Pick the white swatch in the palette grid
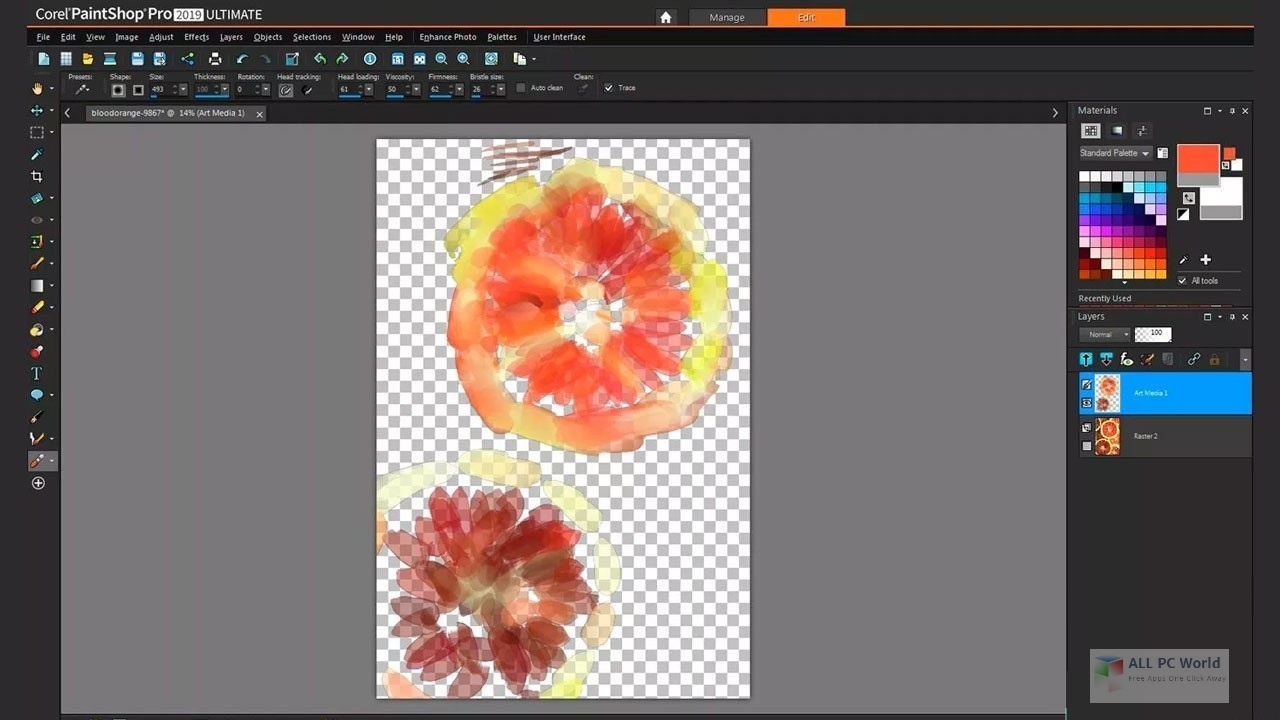This screenshot has width=1280, height=720. [1084, 176]
